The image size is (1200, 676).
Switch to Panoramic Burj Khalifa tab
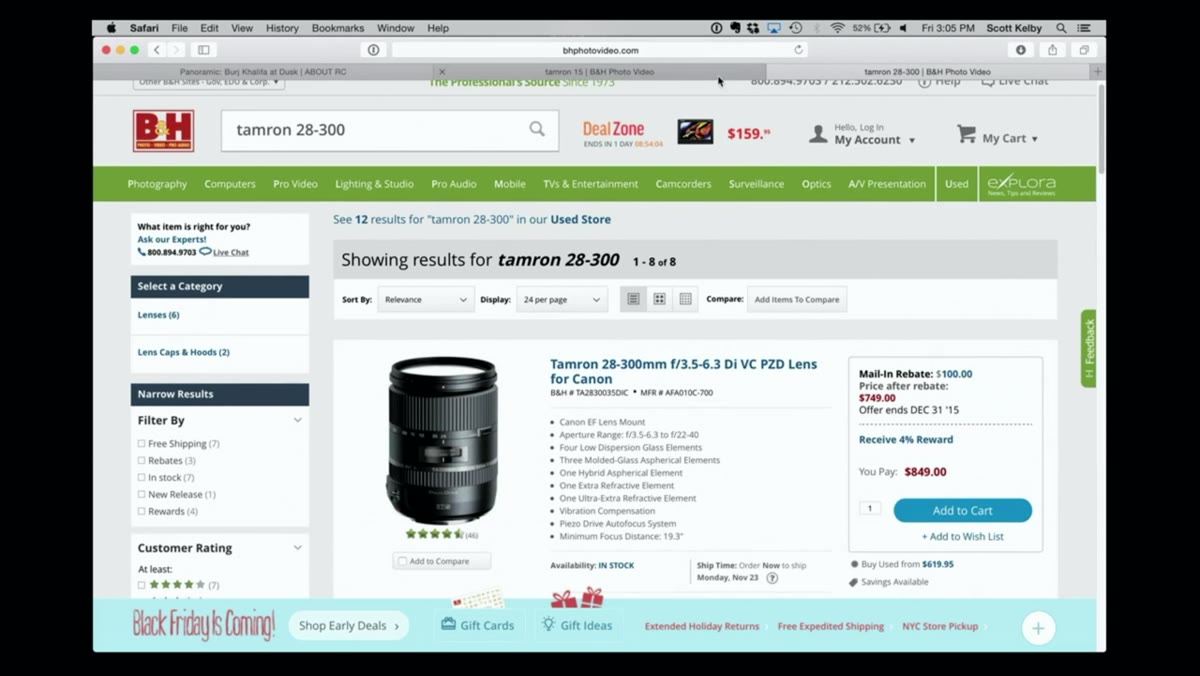pyautogui.click(x=264, y=72)
